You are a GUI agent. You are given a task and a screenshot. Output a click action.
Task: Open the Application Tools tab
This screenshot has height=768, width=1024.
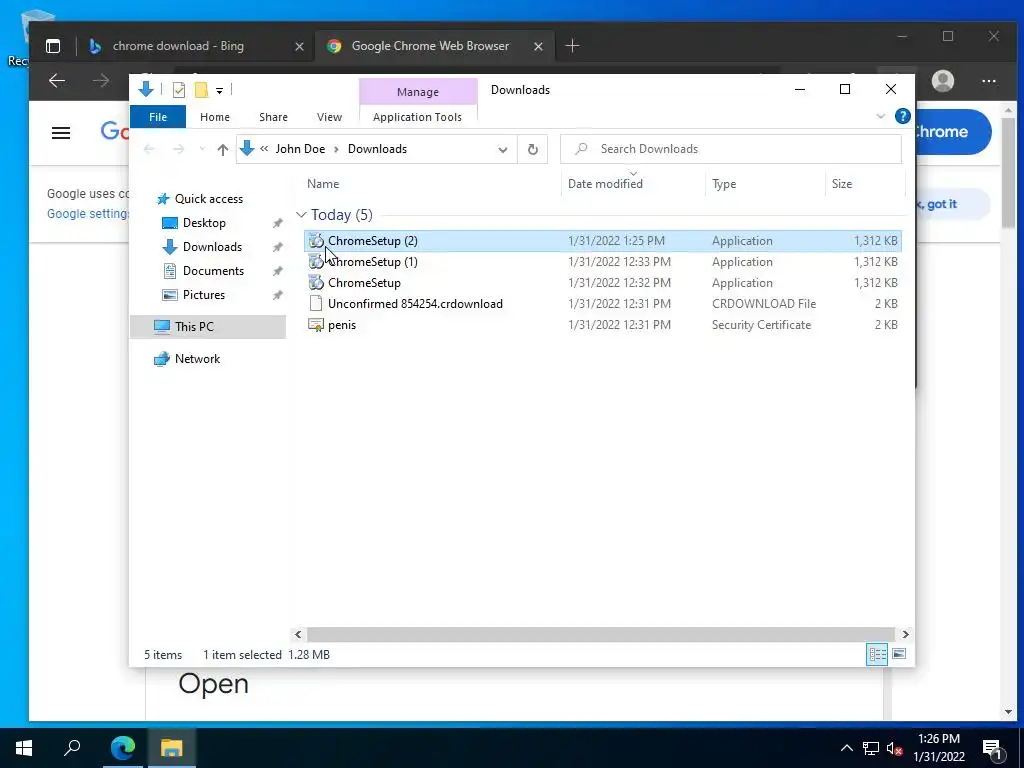coord(417,117)
